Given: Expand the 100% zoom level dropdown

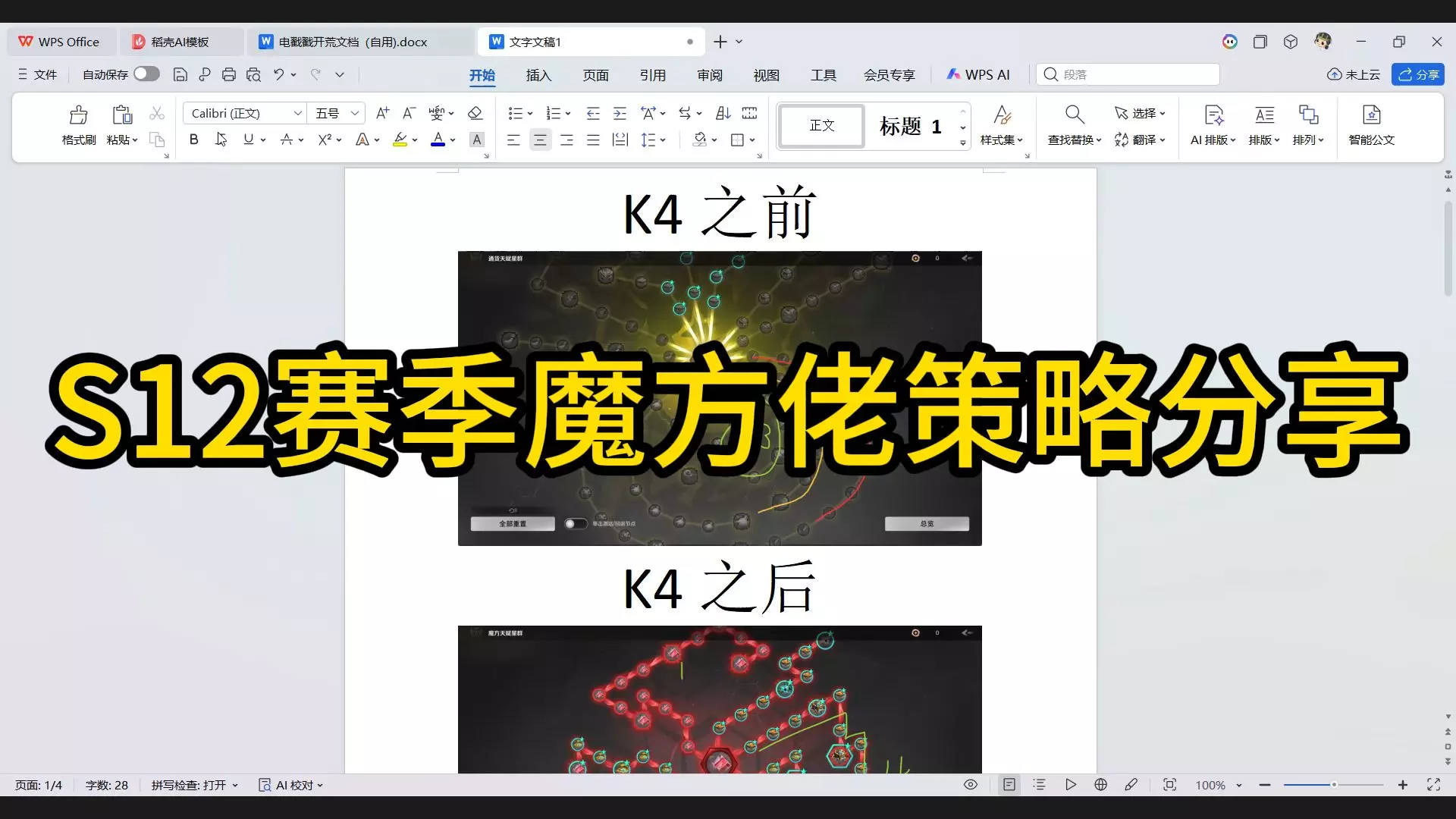Looking at the screenshot, I should click(1239, 786).
